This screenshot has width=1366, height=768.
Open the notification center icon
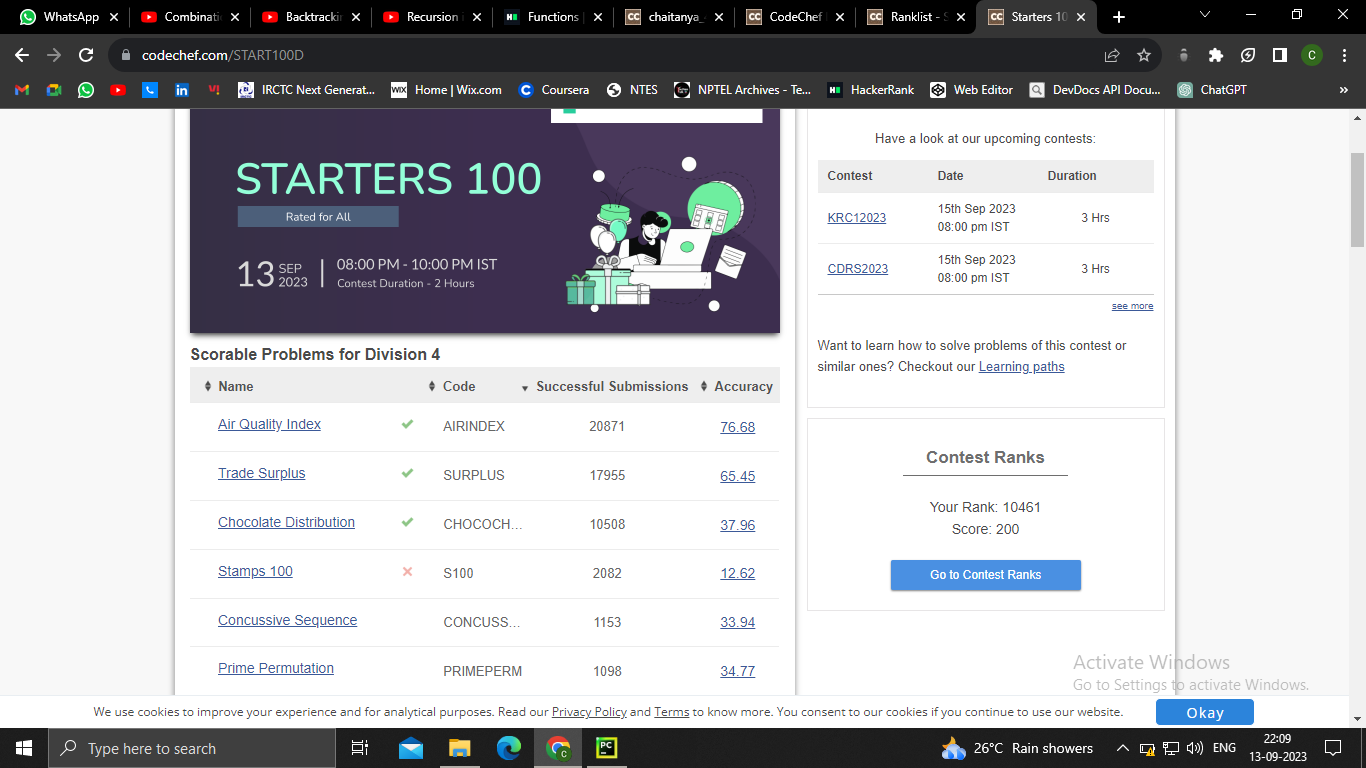coord(1332,748)
